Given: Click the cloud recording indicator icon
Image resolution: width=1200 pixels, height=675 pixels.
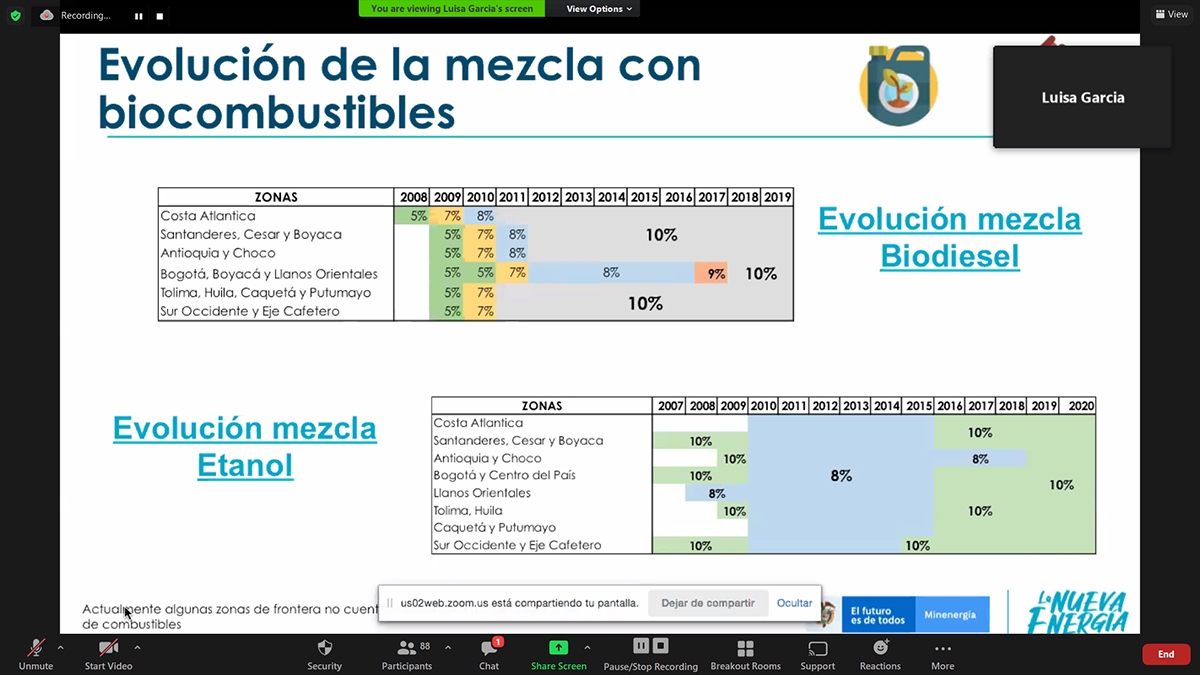Looking at the screenshot, I should (x=47, y=15).
